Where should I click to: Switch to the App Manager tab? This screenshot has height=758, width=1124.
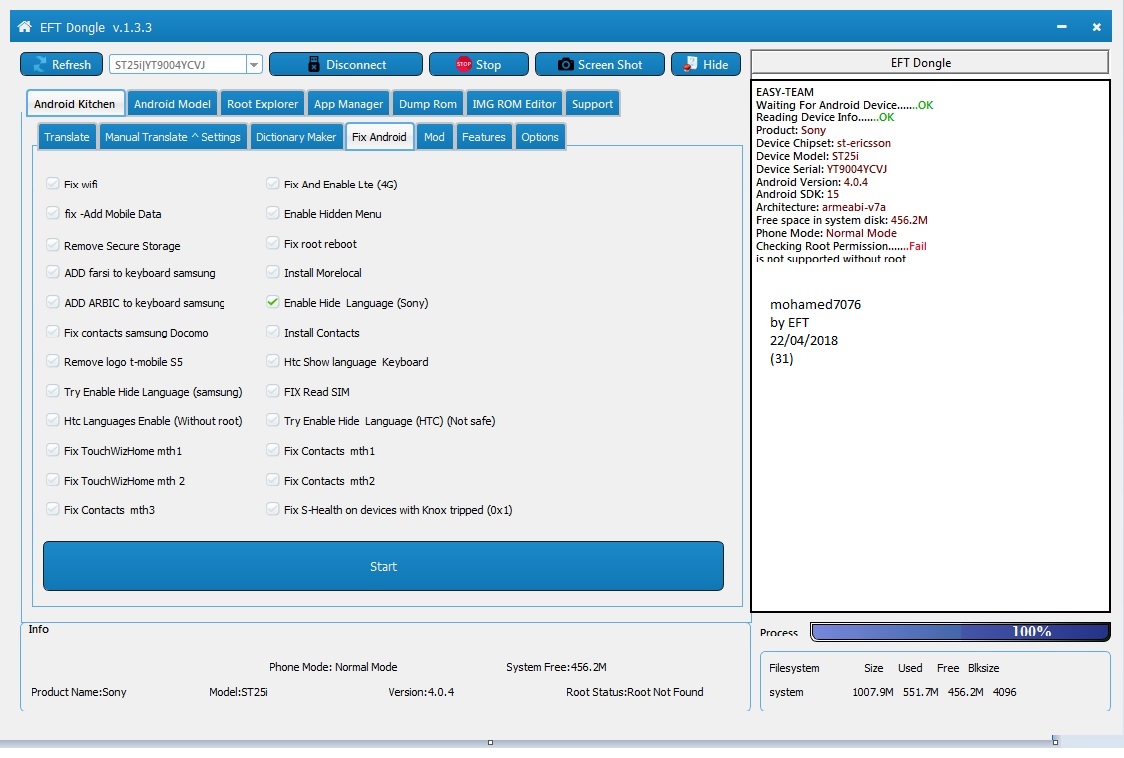[348, 104]
